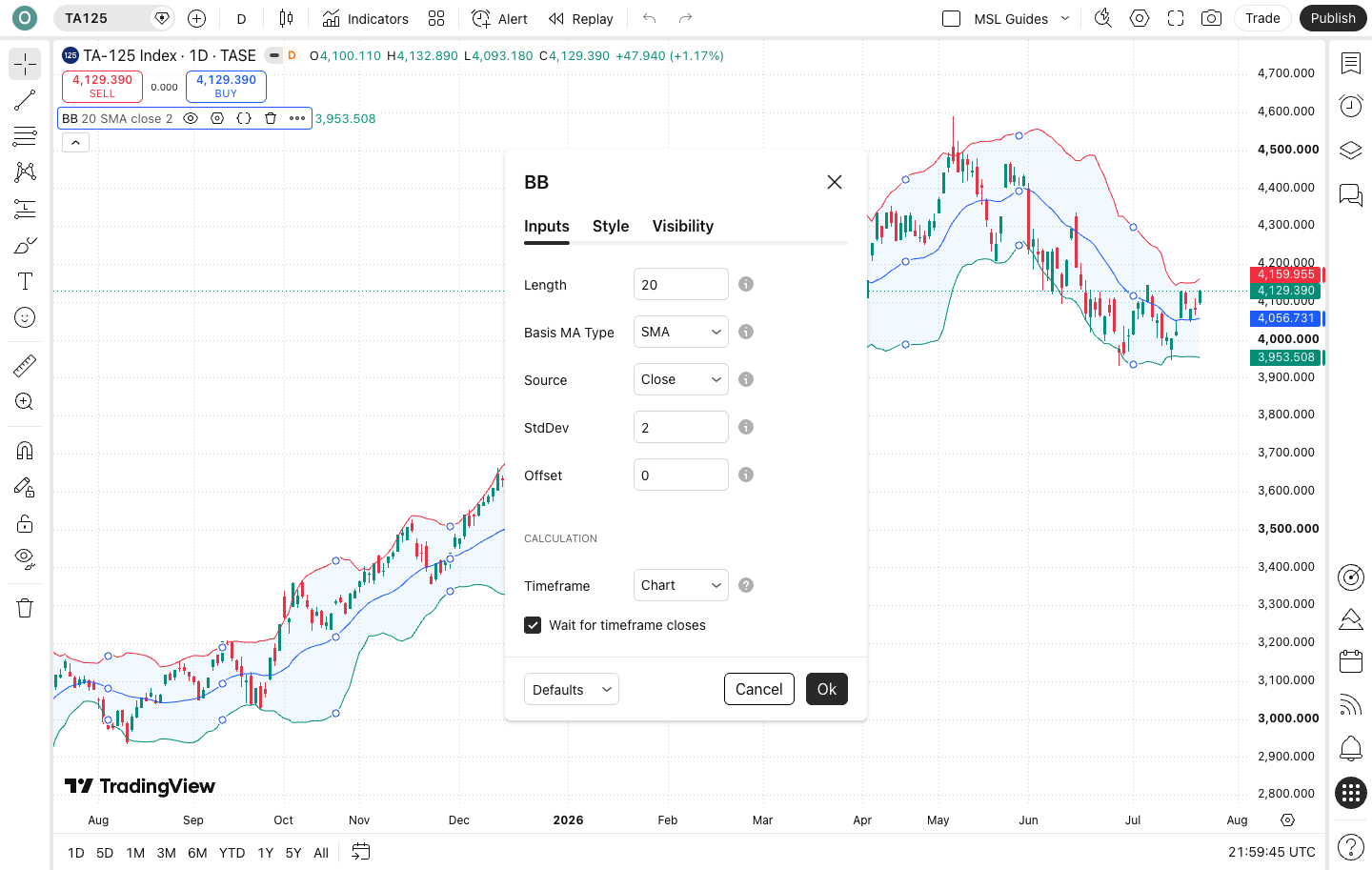Screen dimensions: 1372x870
Task: Toggle BB indicator visibility eye
Action: click(191, 118)
